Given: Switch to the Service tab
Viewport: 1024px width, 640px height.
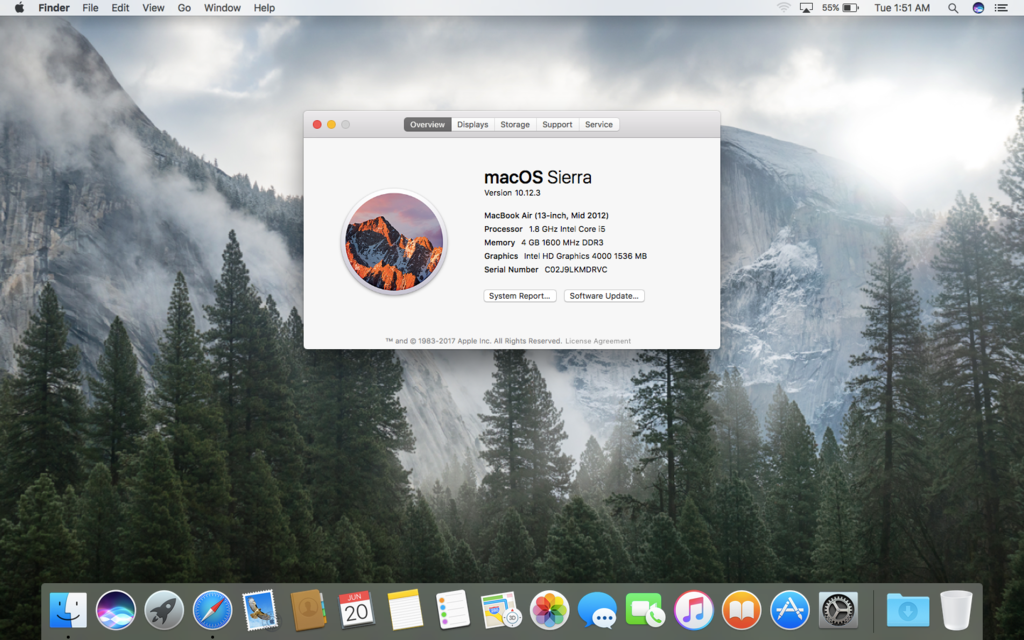Looking at the screenshot, I should coord(599,124).
